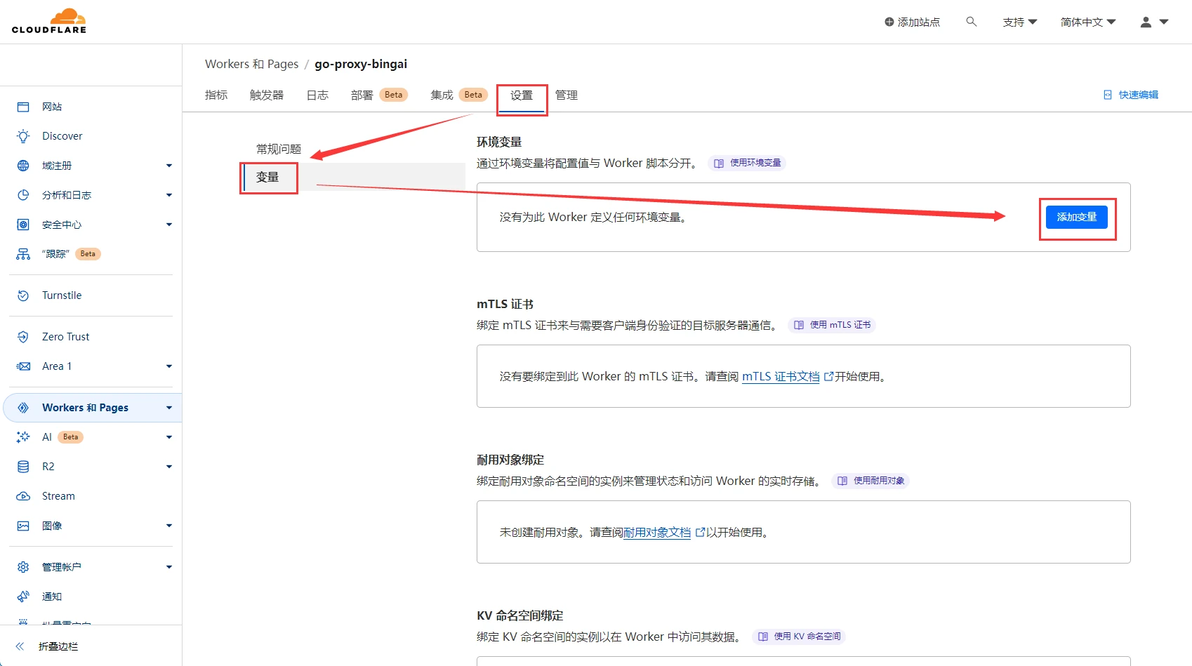
Task: Click the 域注册 globe icon
Action: (24, 166)
